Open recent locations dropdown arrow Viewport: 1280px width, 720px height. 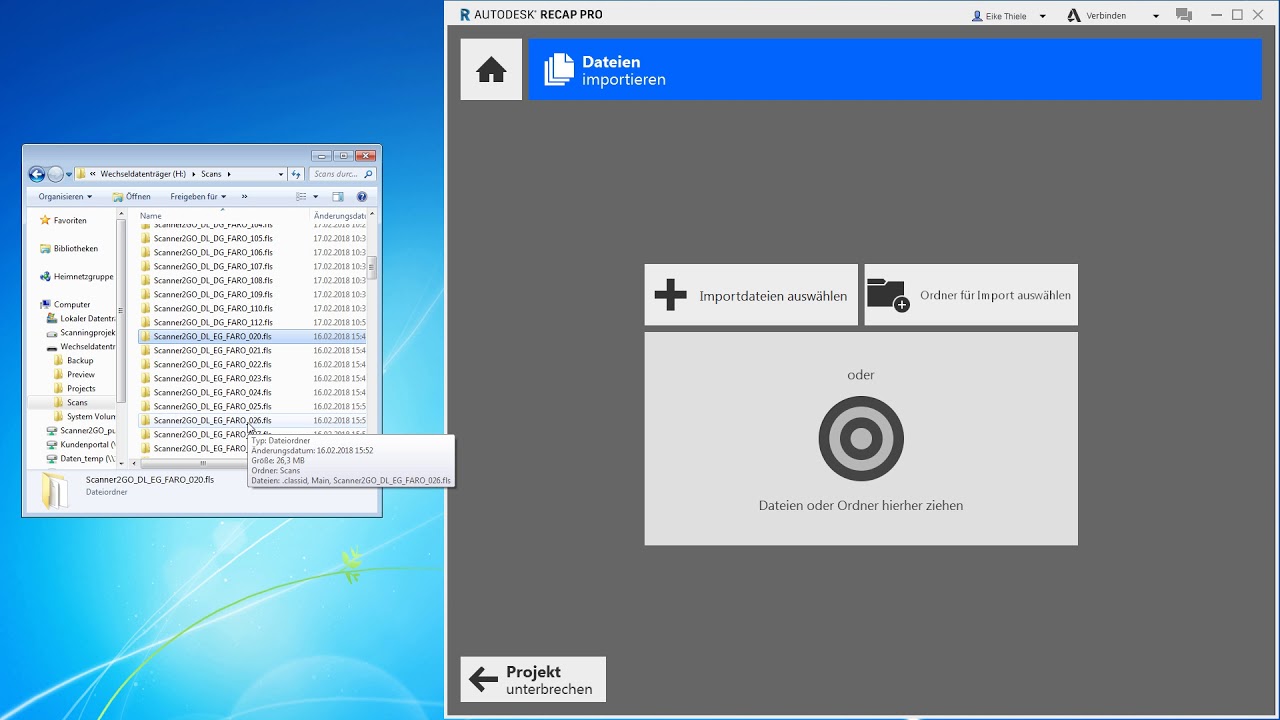coord(68,174)
